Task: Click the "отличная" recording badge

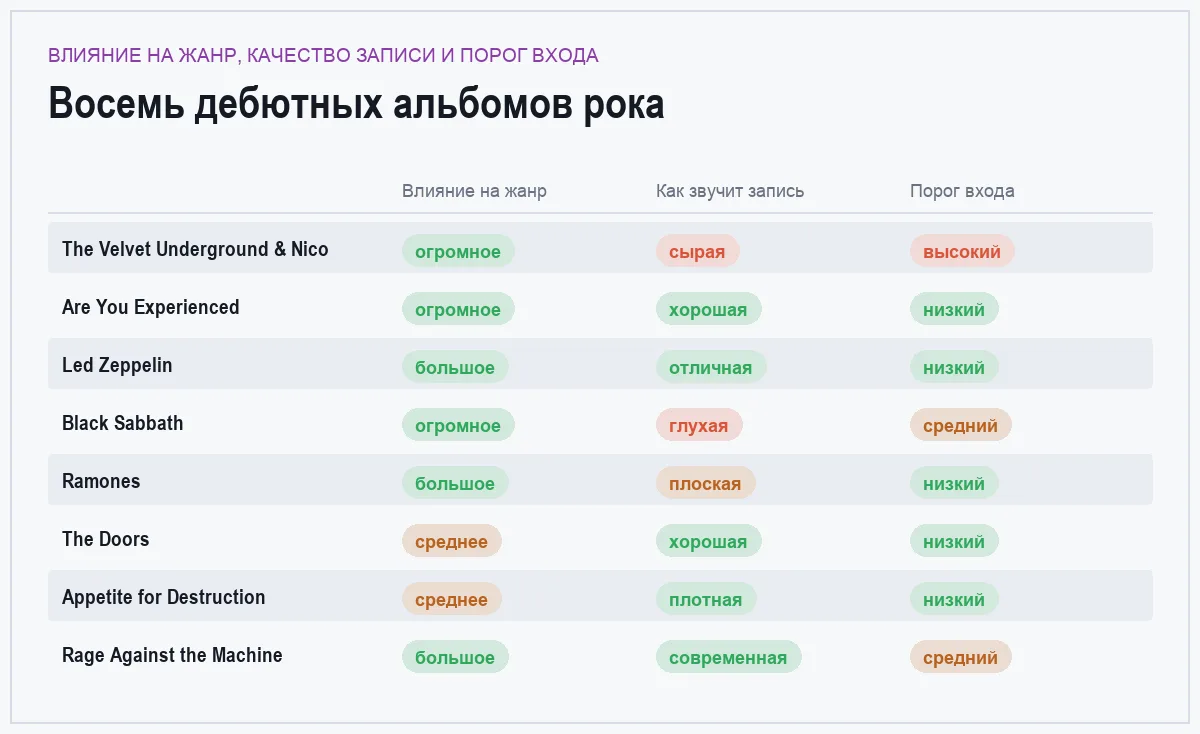Action: pyautogui.click(x=711, y=367)
